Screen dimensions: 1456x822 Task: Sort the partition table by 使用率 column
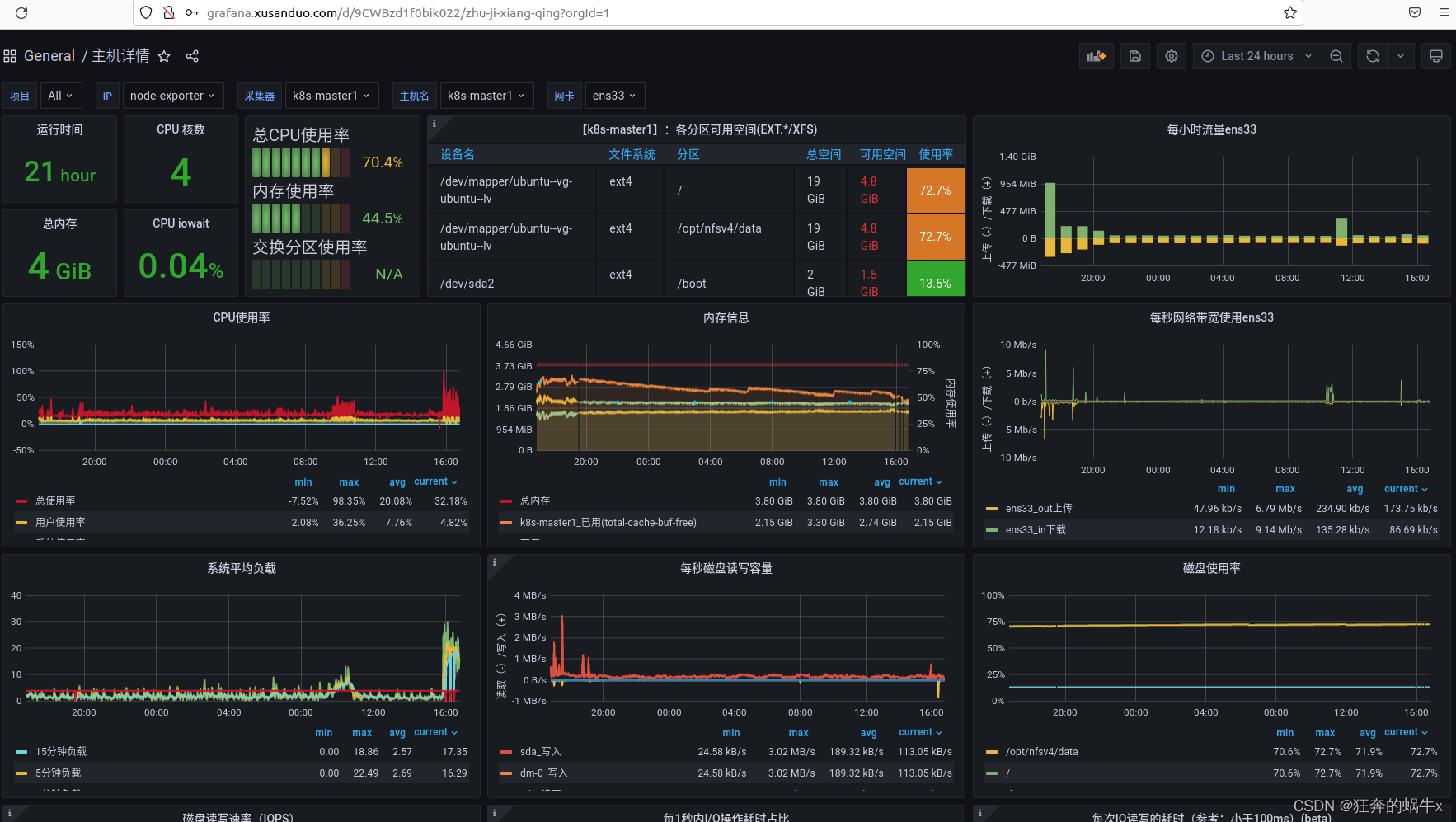pos(936,154)
